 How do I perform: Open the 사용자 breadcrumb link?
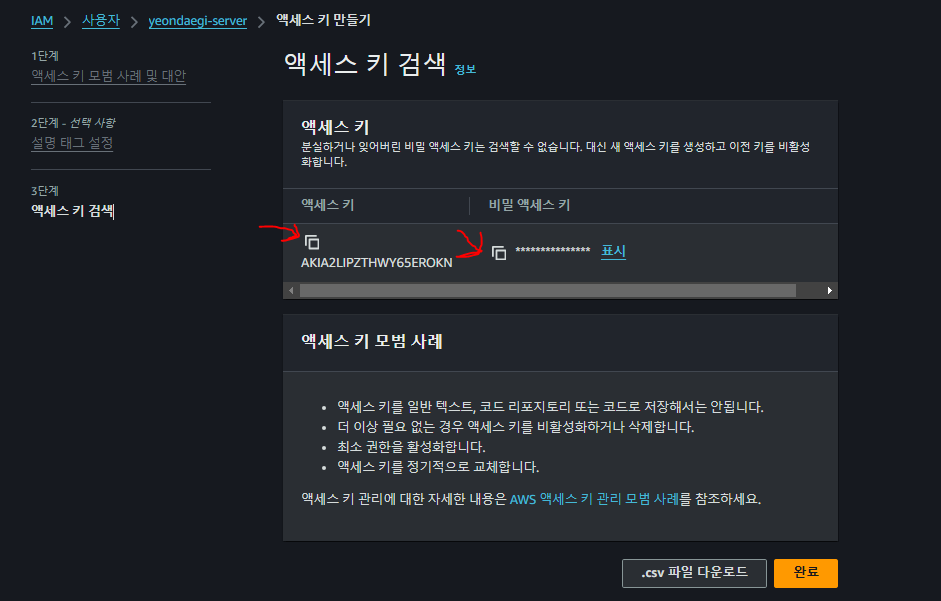101,20
